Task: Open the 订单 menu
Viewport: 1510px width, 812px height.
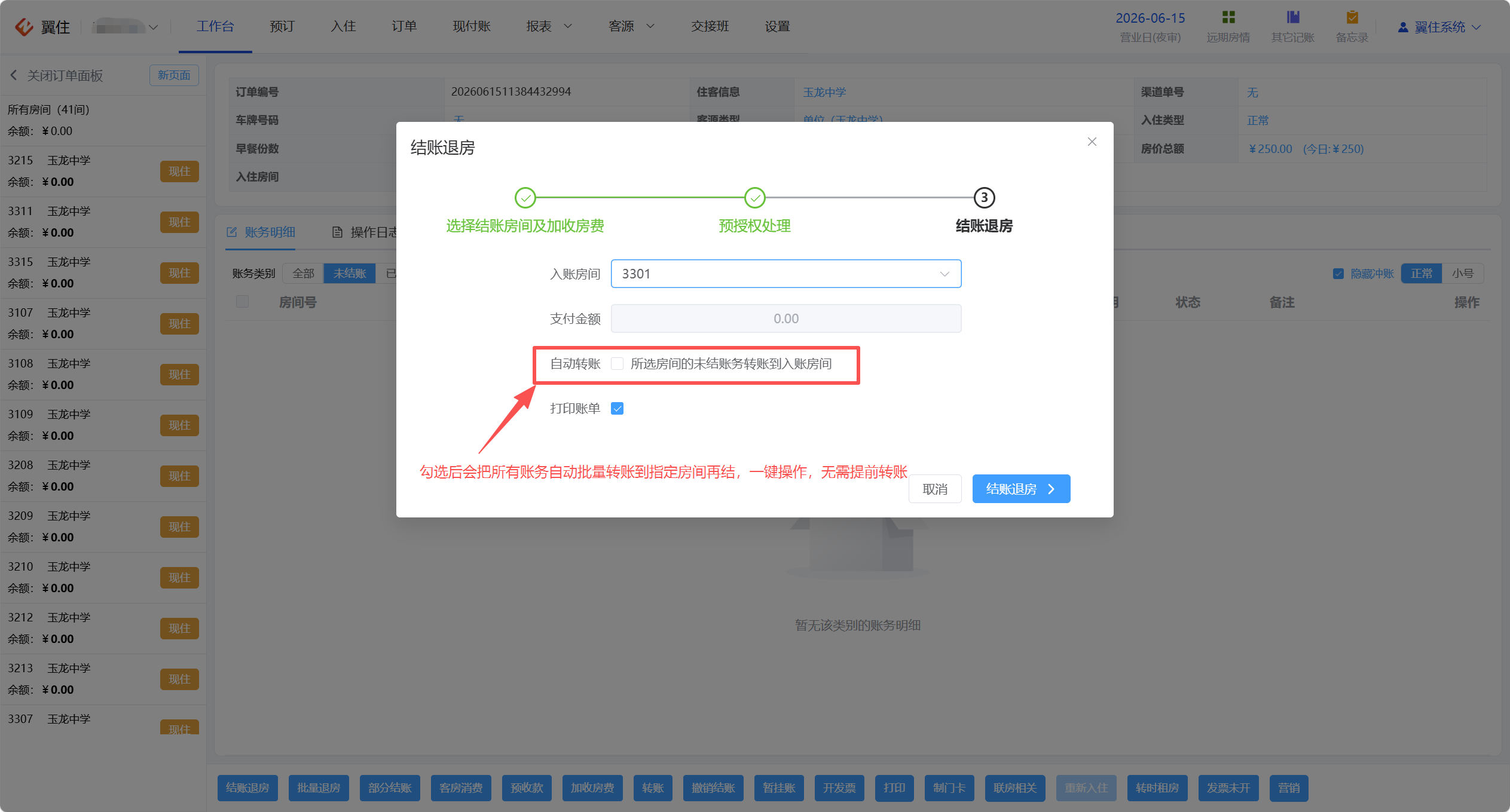Action: tap(404, 26)
